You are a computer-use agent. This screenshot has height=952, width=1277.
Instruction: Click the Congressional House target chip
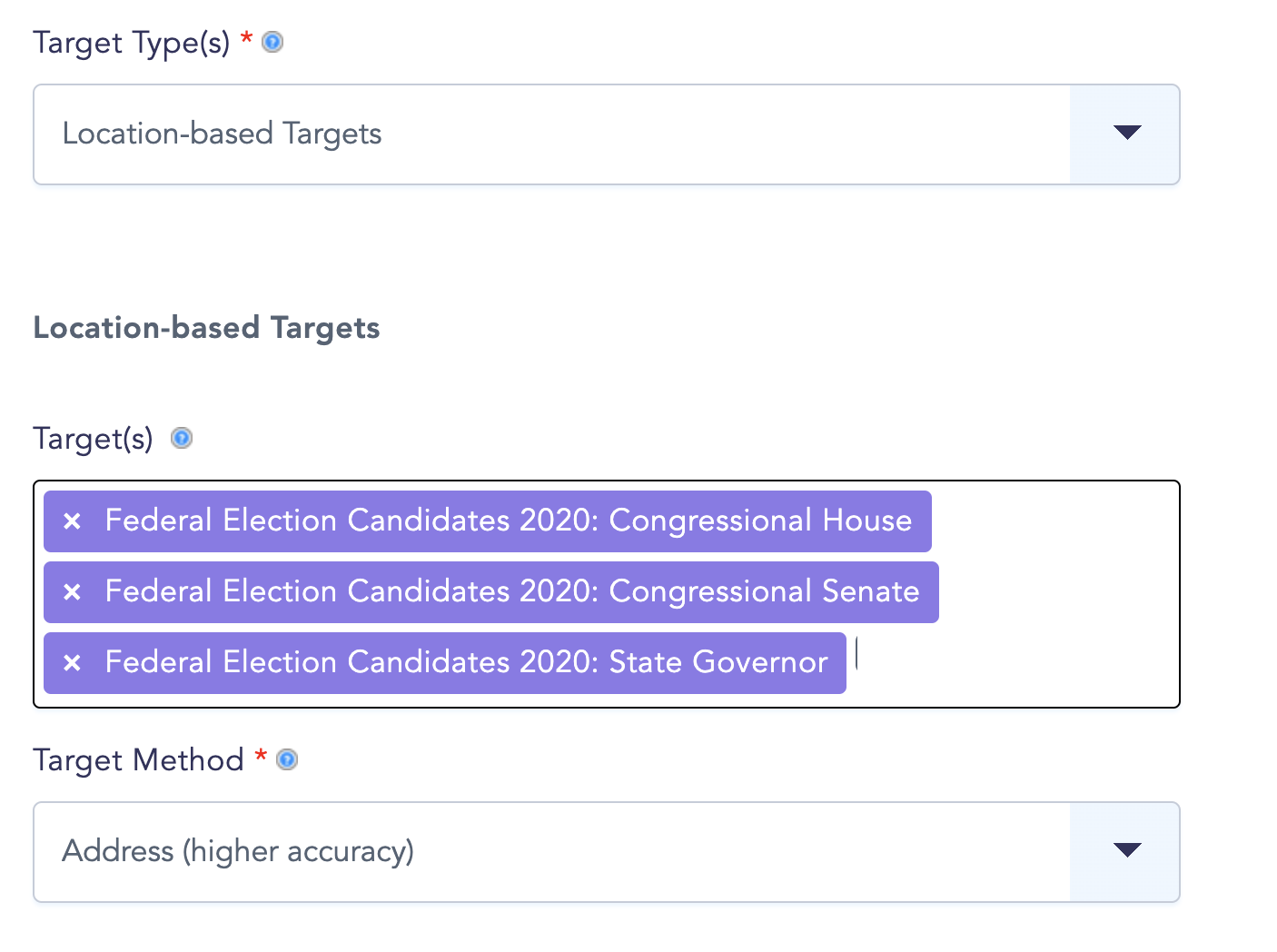pos(509,521)
